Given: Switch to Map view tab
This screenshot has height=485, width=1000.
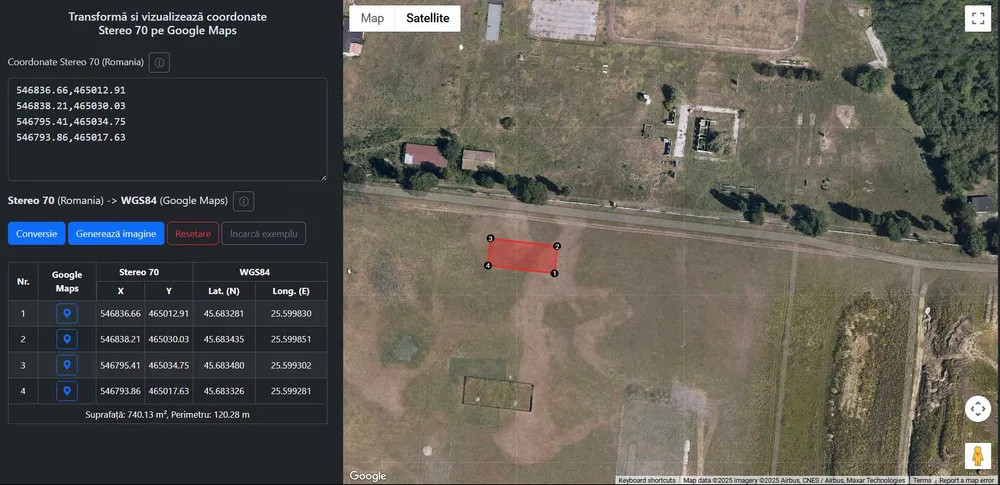Looking at the screenshot, I should coord(372,18).
